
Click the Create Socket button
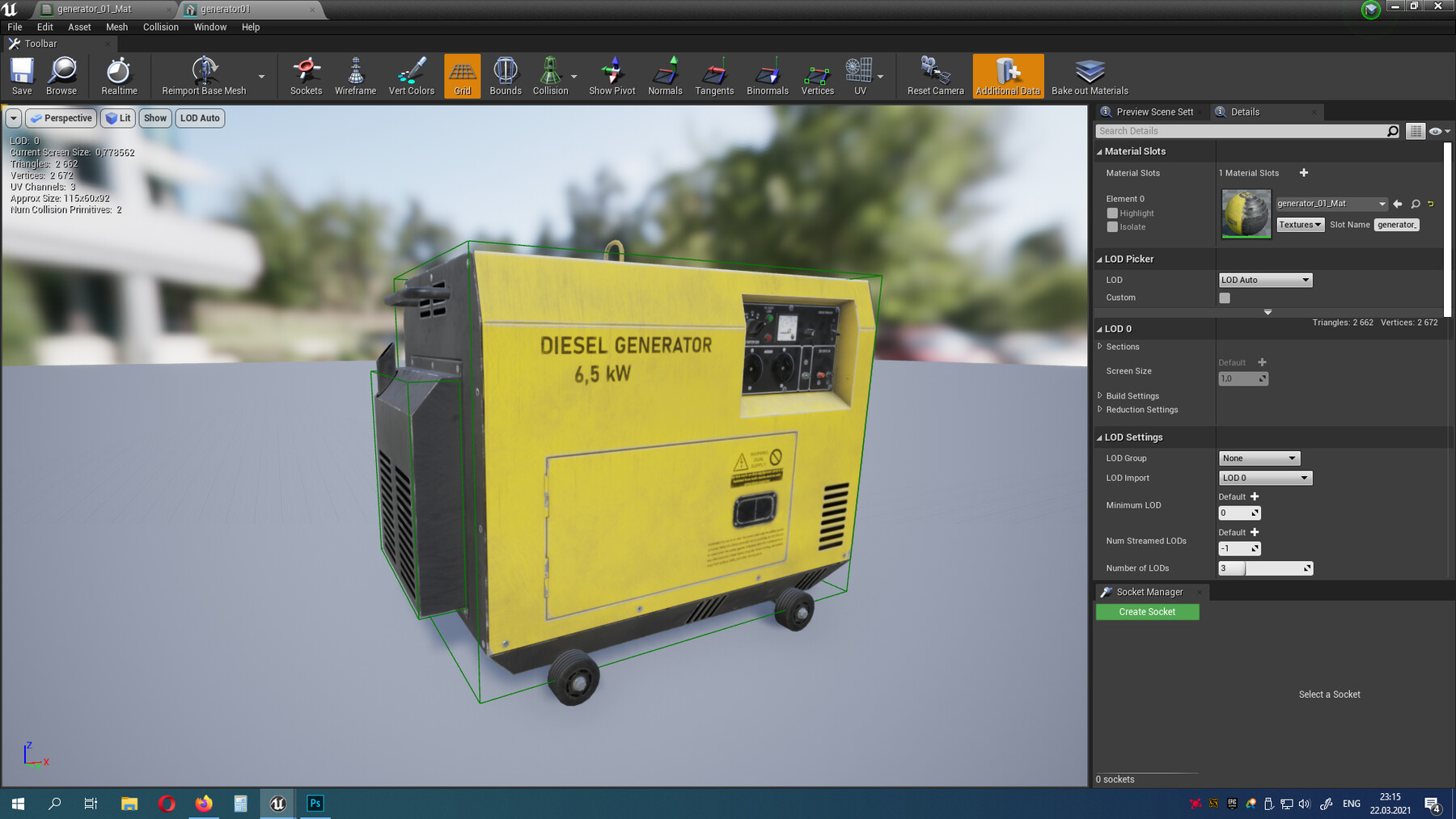click(1147, 611)
